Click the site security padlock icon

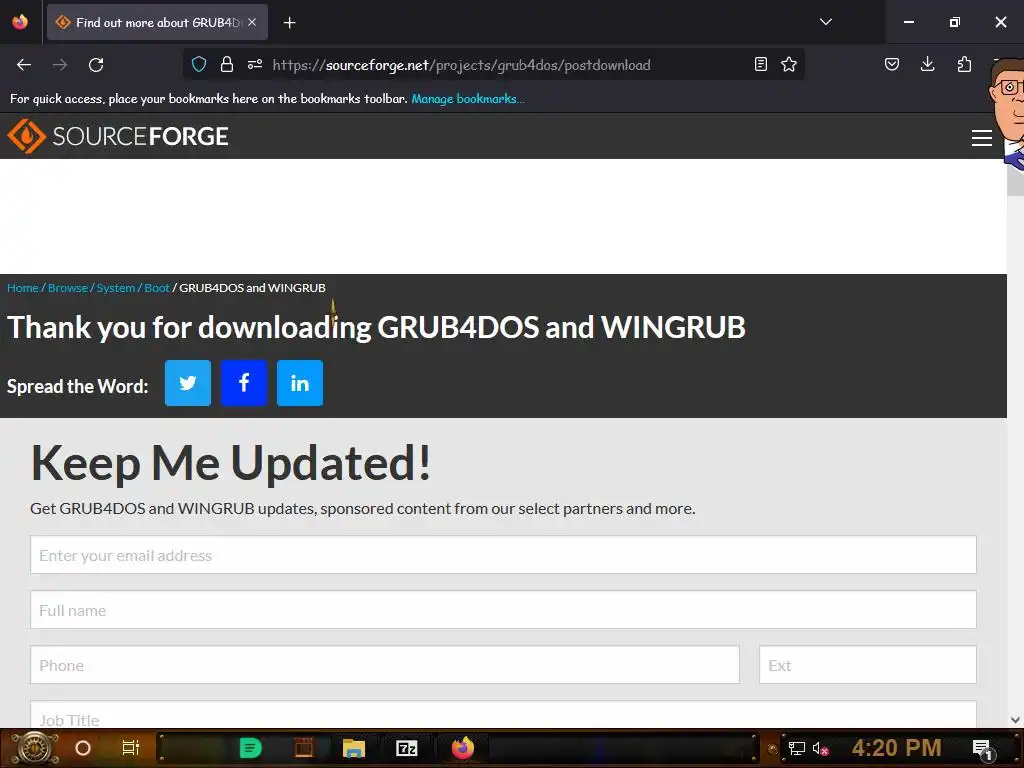tap(227, 64)
